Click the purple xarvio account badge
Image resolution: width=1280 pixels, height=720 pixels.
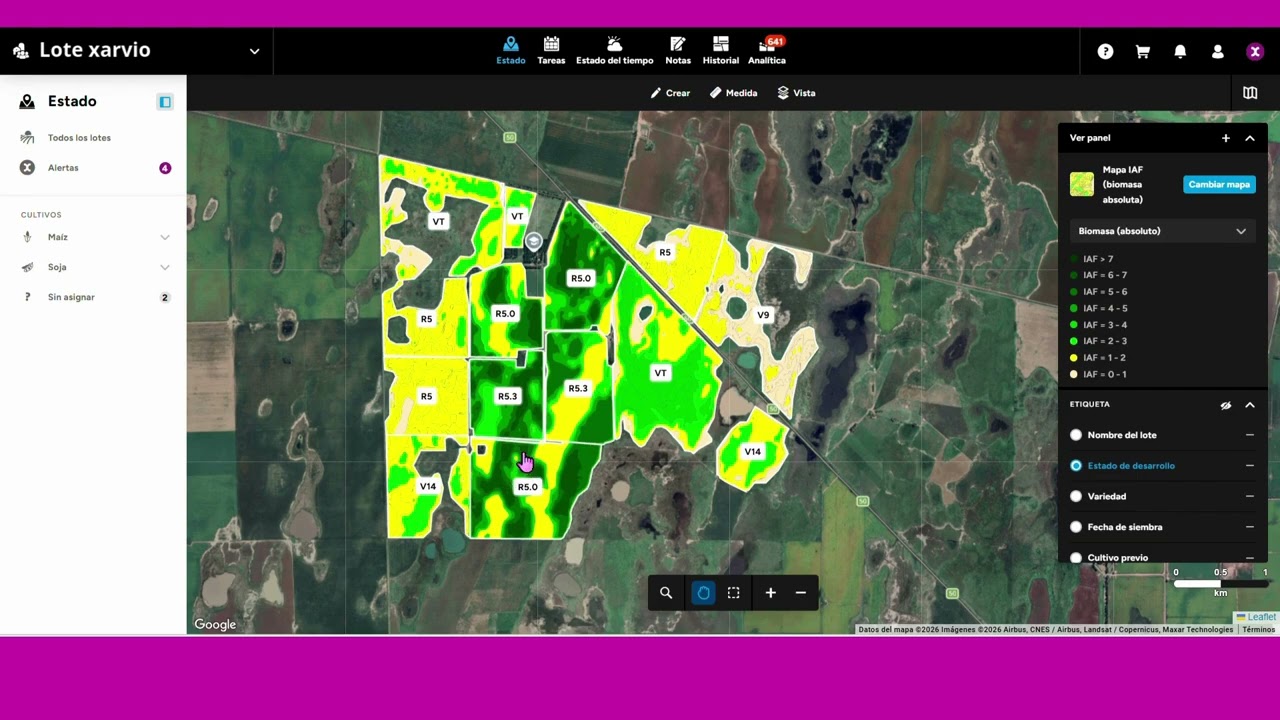coord(1255,52)
